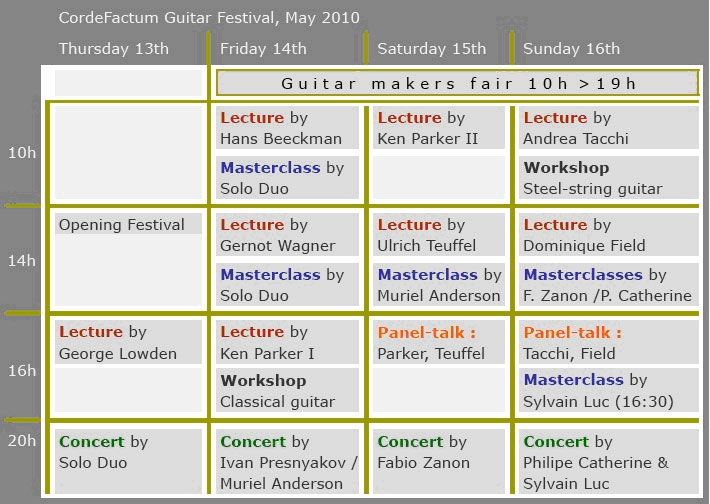Select the Dominique Field lecture

click(608, 235)
